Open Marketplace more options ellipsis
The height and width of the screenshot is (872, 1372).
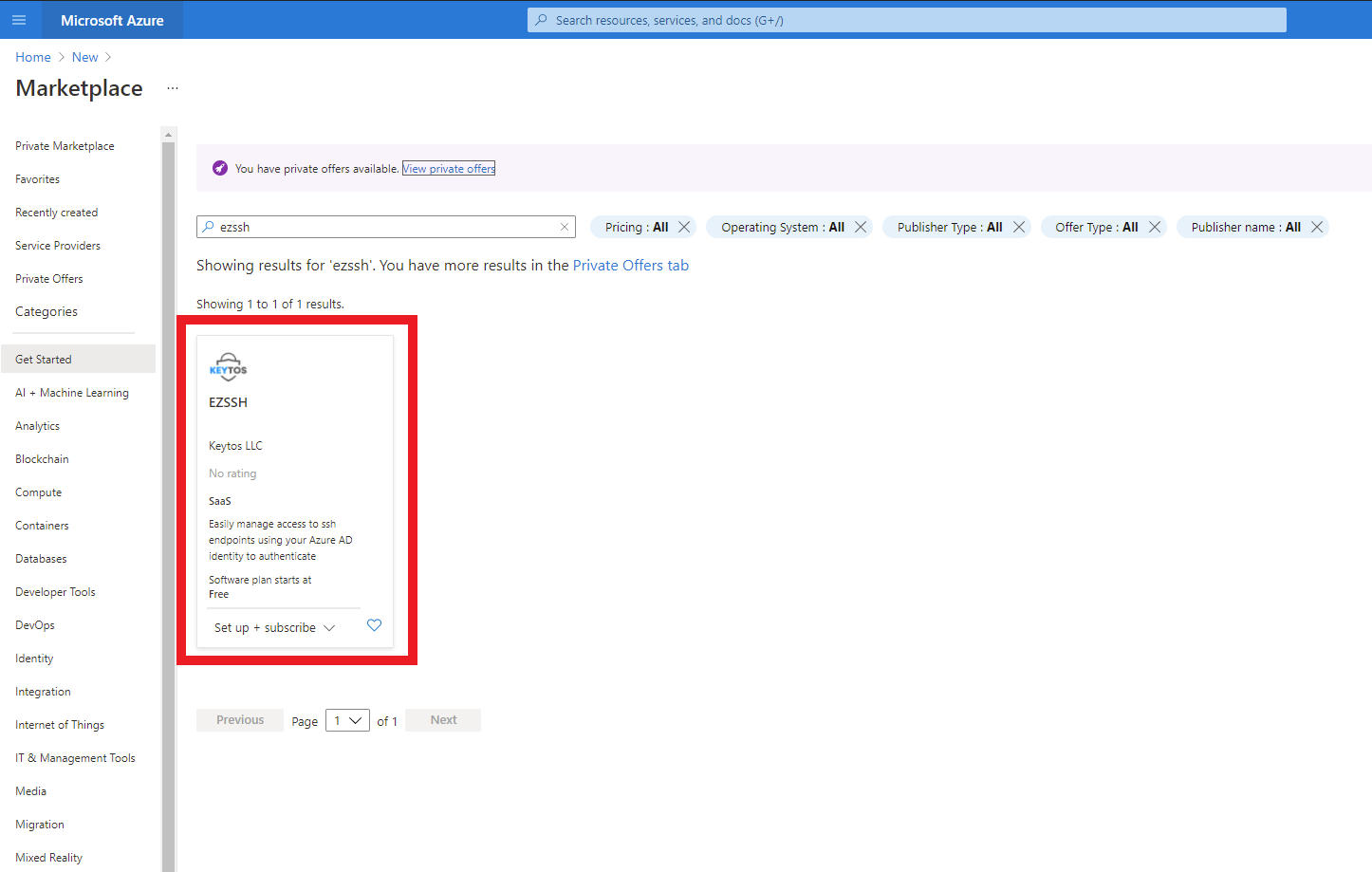point(173,88)
